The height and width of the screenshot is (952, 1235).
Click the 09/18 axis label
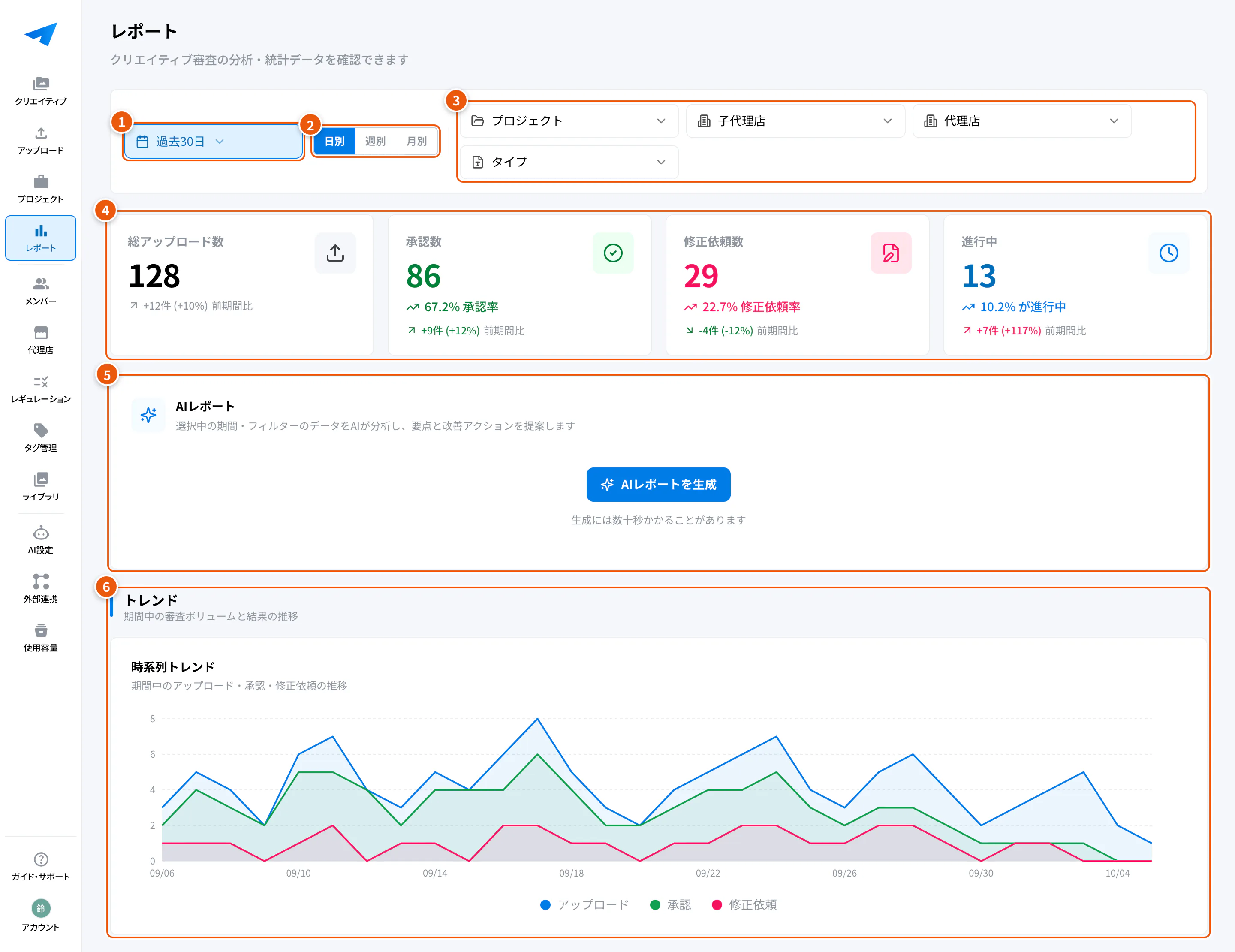click(571, 874)
